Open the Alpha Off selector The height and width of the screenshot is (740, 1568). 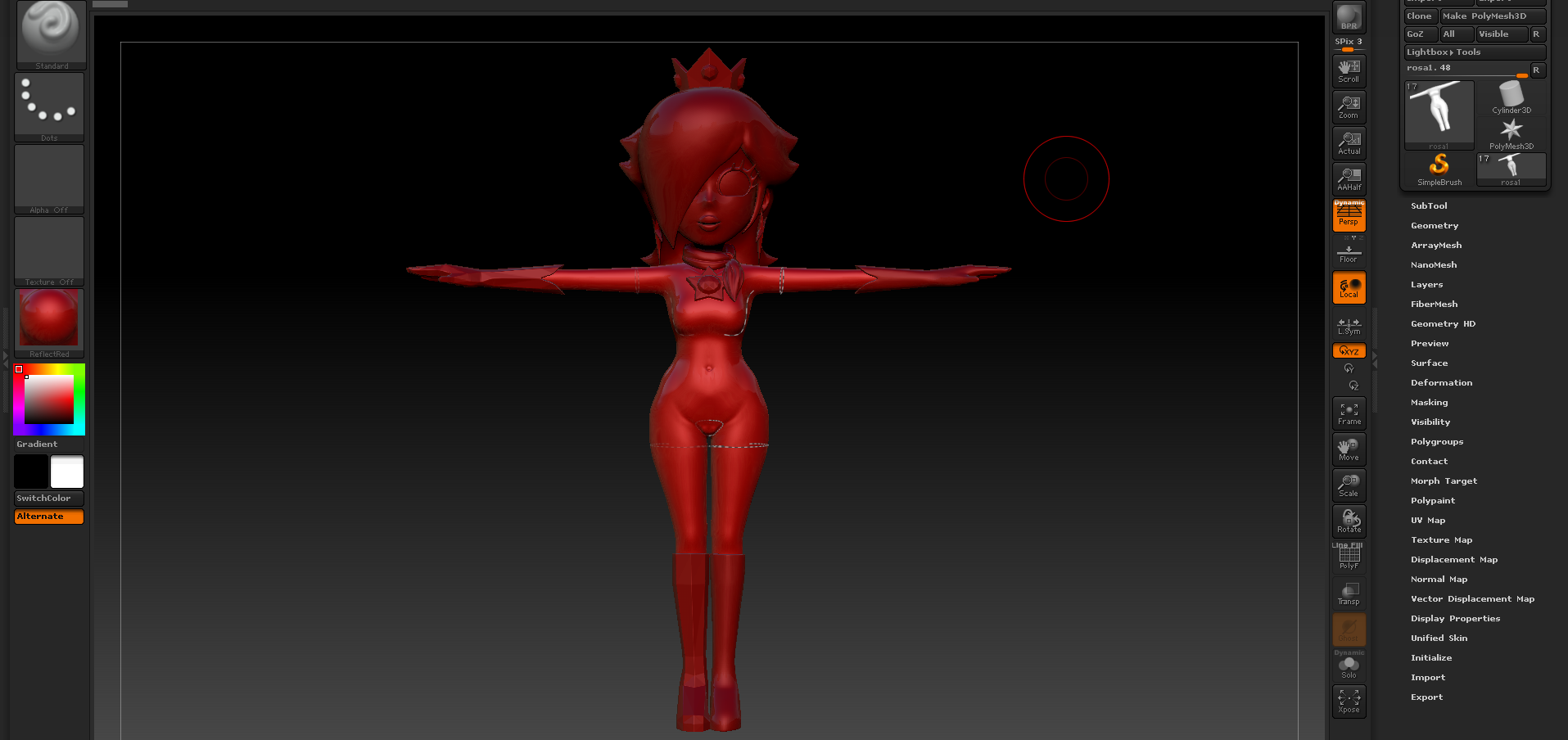pyautogui.click(x=49, y=179)
